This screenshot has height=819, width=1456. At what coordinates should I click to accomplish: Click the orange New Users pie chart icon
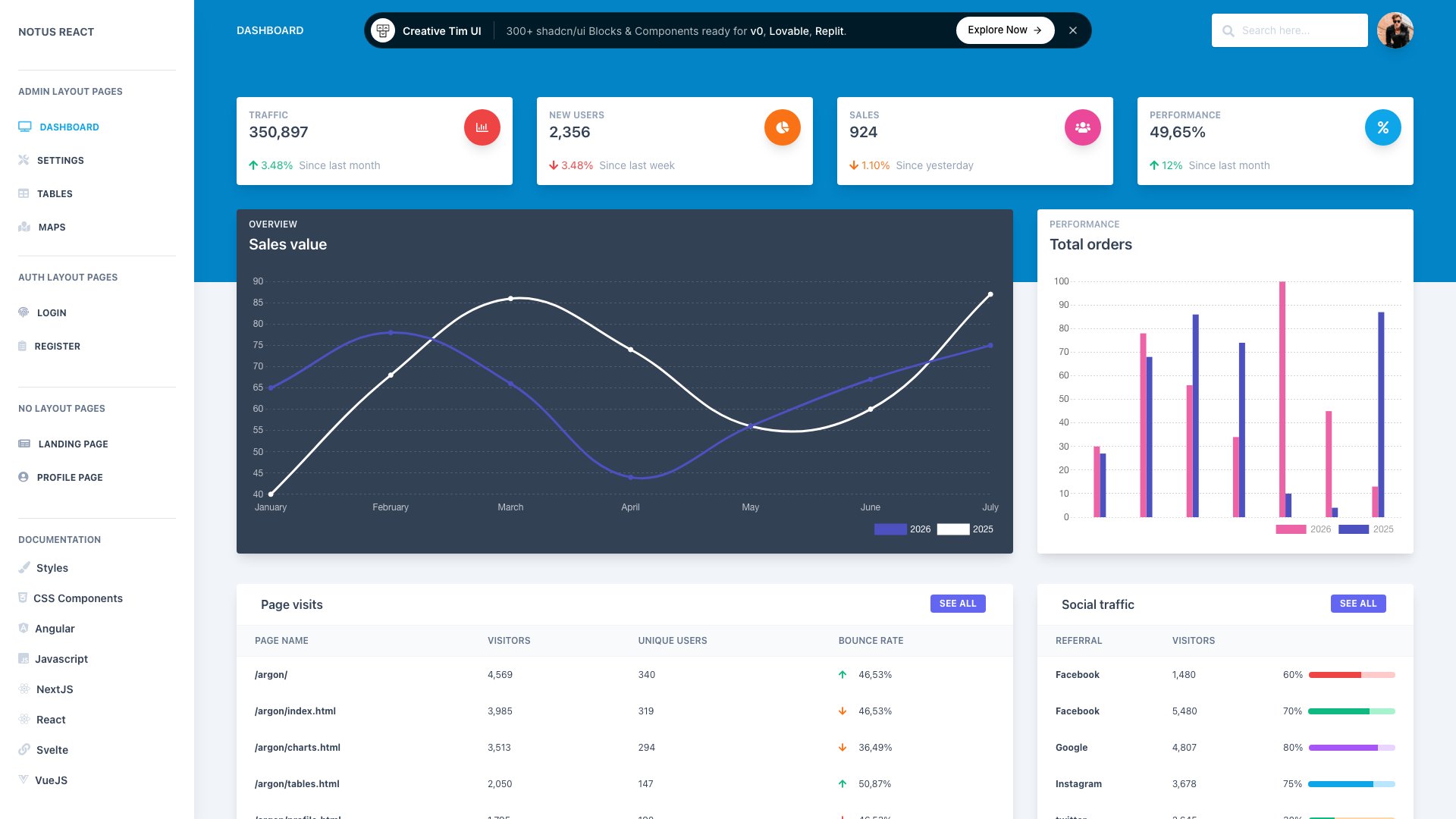(782, 127)
